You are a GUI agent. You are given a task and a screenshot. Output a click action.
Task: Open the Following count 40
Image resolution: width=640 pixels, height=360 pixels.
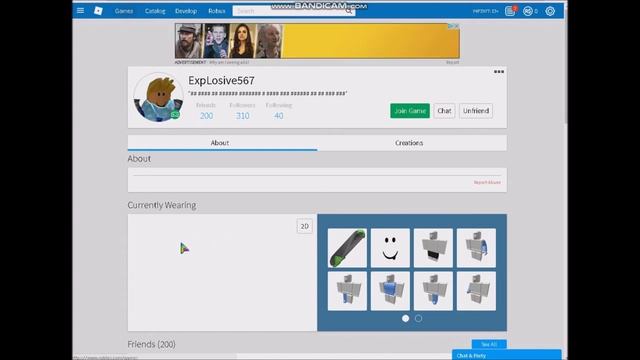tap(278, 116)
